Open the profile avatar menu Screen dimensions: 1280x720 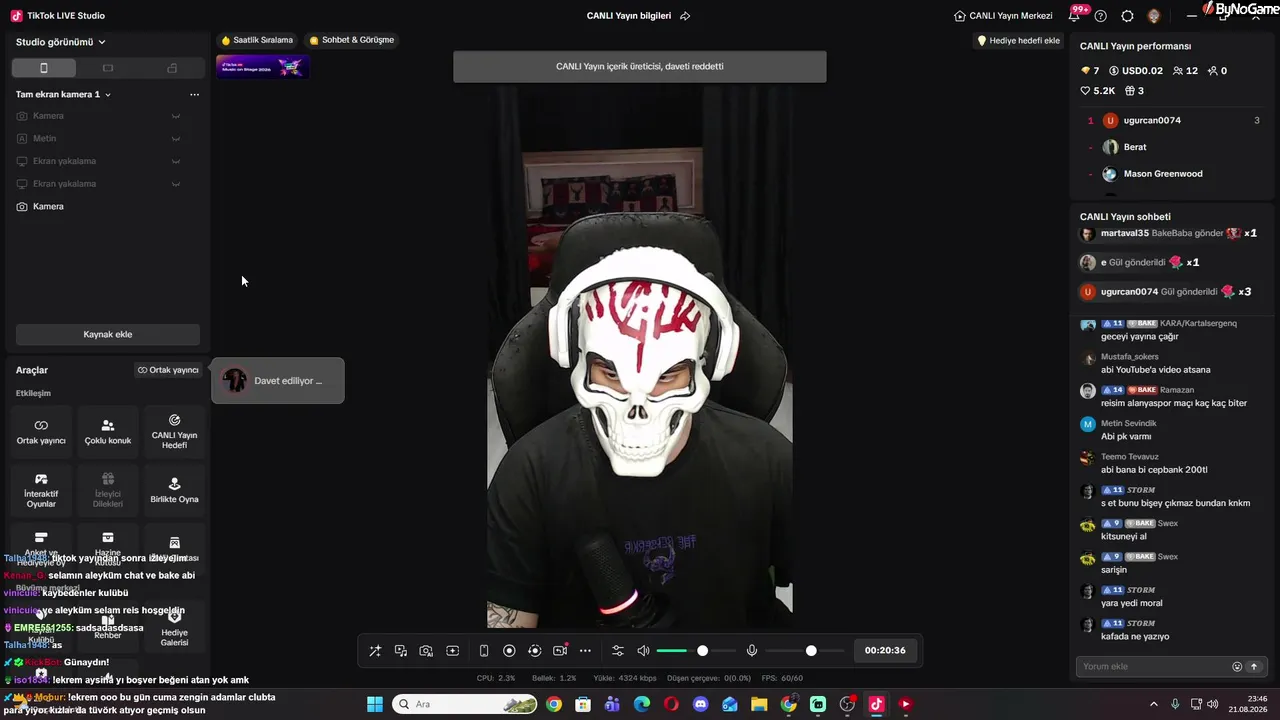(1154, 16)
